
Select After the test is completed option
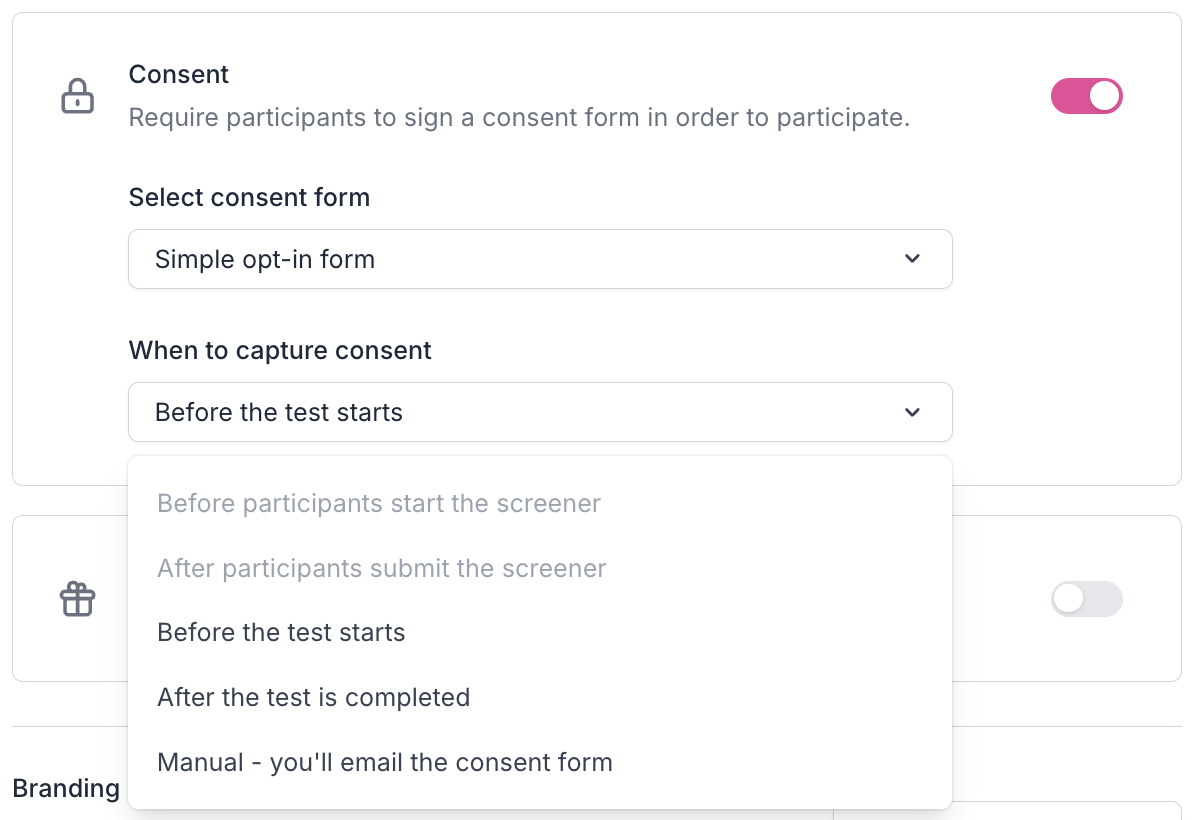tap(313, 697)
